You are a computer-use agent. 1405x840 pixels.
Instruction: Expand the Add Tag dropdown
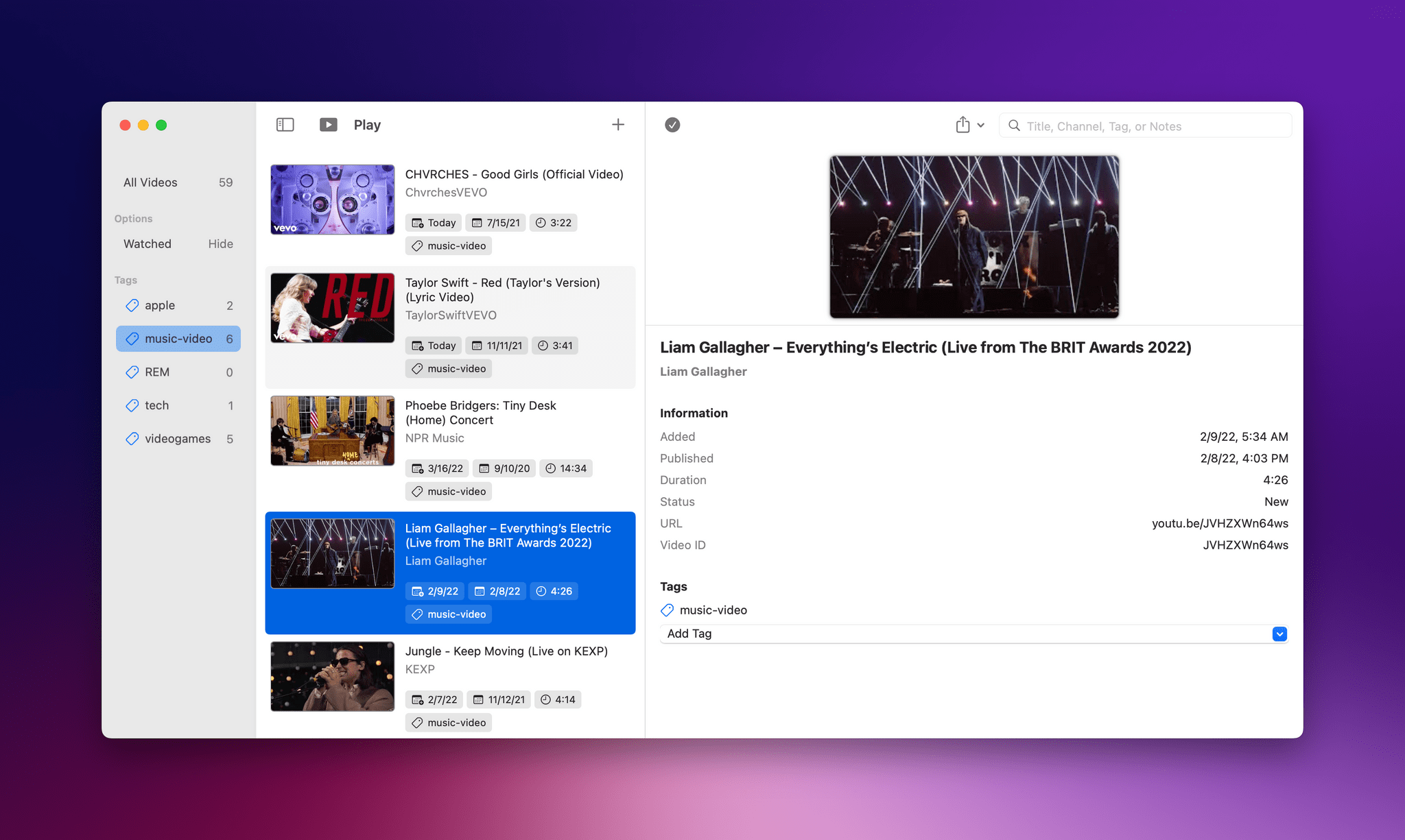point(1280,633)
